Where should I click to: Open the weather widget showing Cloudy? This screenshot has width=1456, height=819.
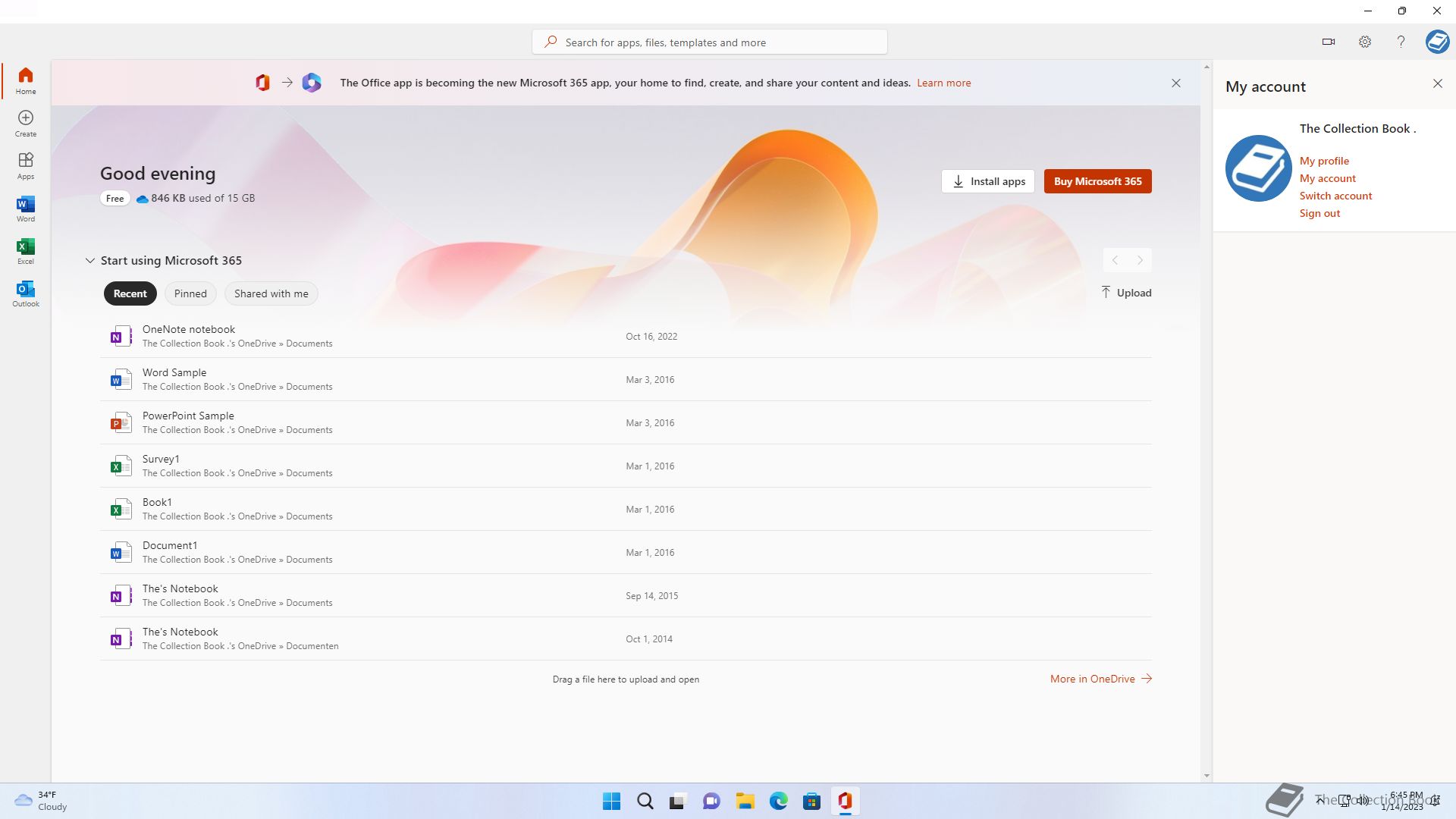[x=41, y=801]
